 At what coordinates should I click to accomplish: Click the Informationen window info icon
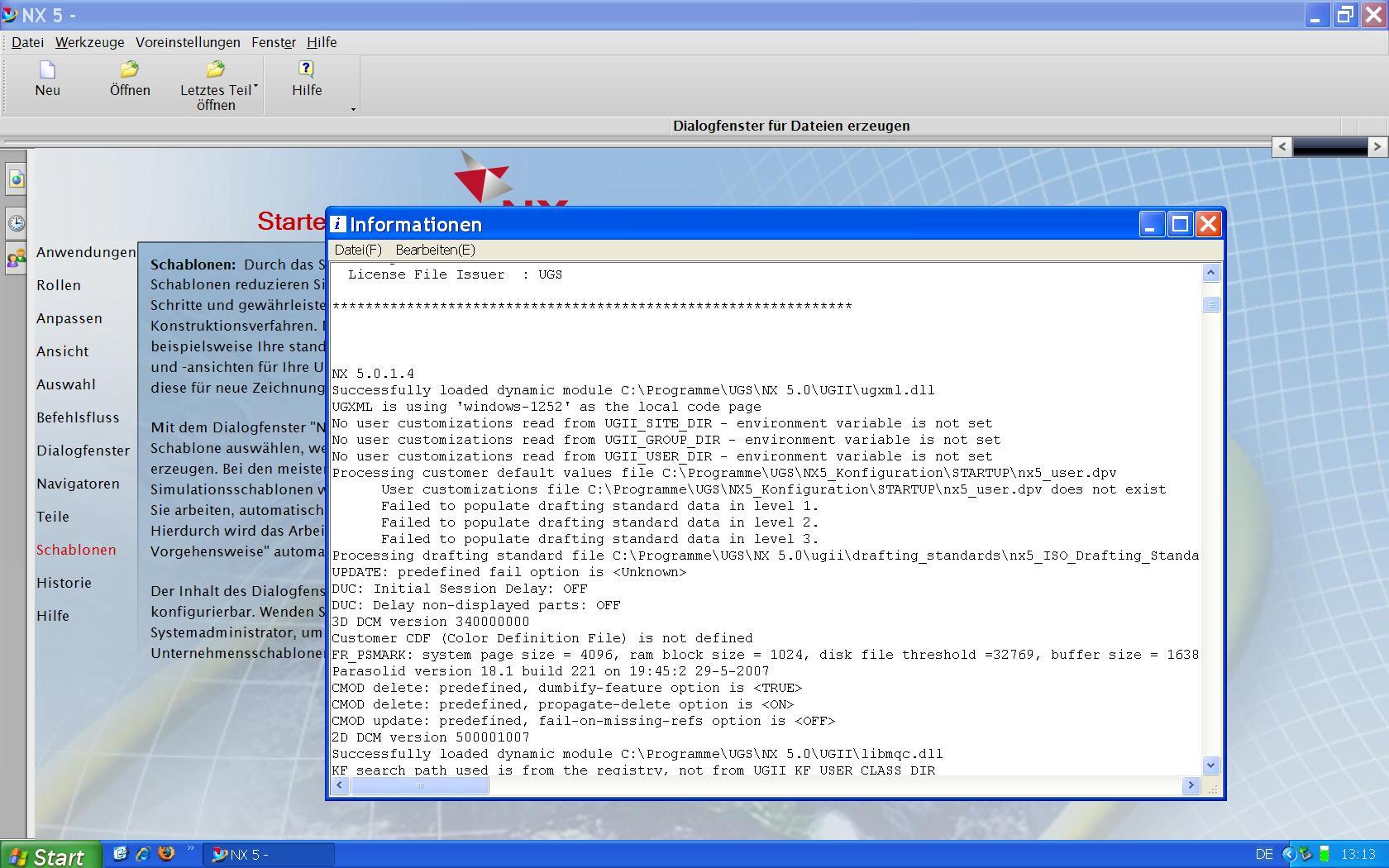point(338,224)
